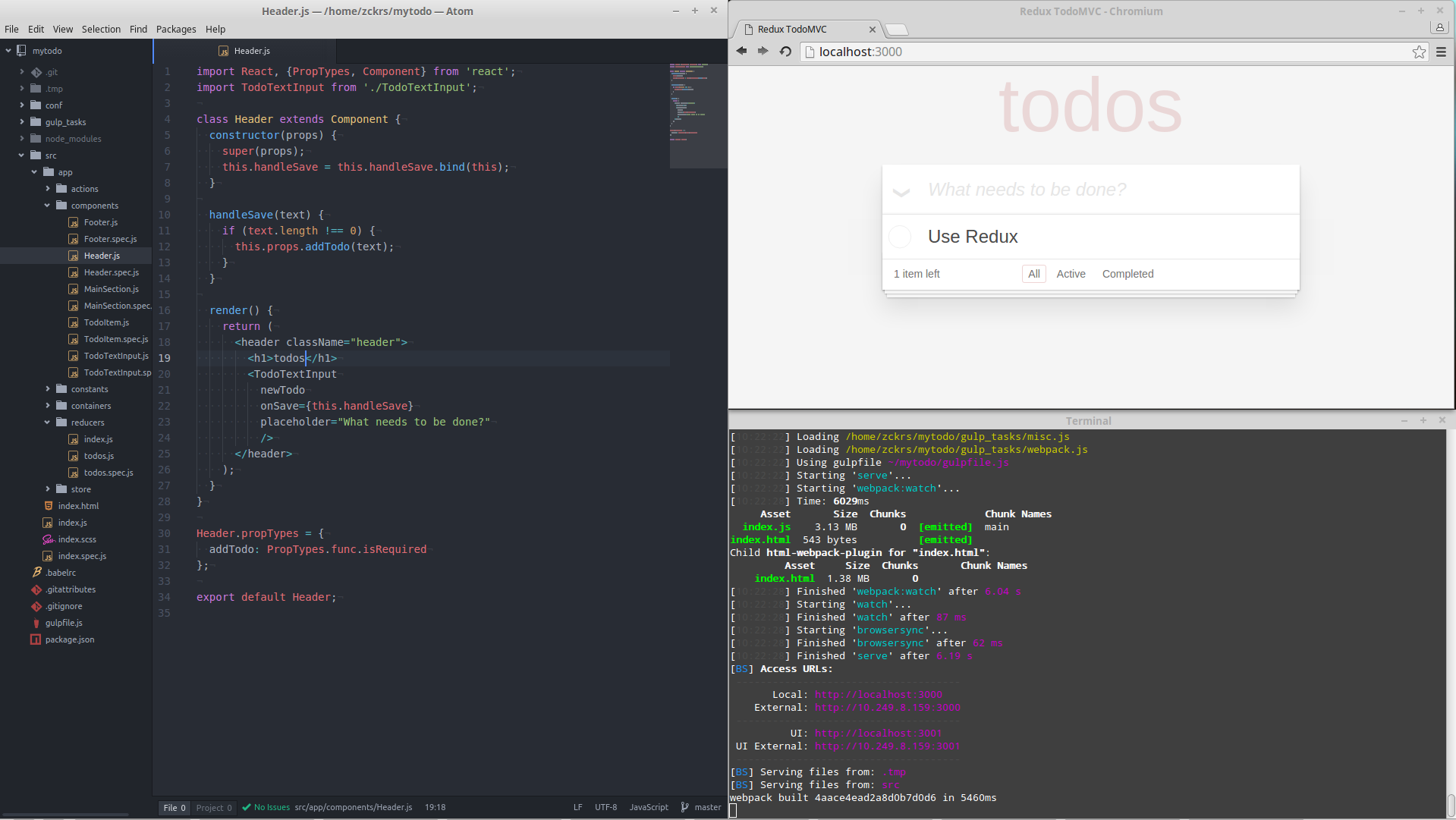1456x820 pixels.
Task: Expand the node_modules folder
Action: click(x=22, y=139)
